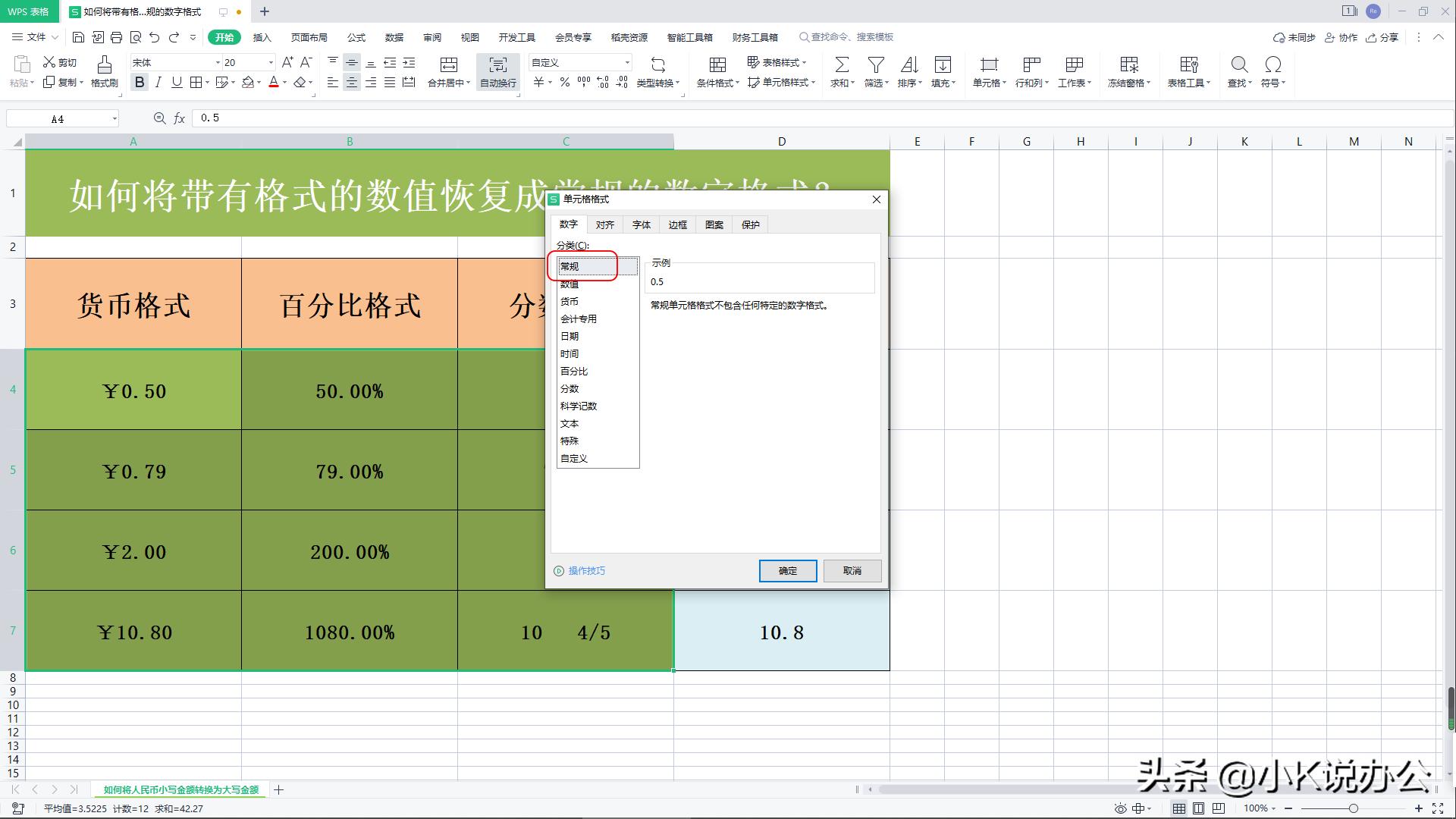Click the AutoSum (求和) sigma icon
1456x819 pixels.
click(841, 65)
